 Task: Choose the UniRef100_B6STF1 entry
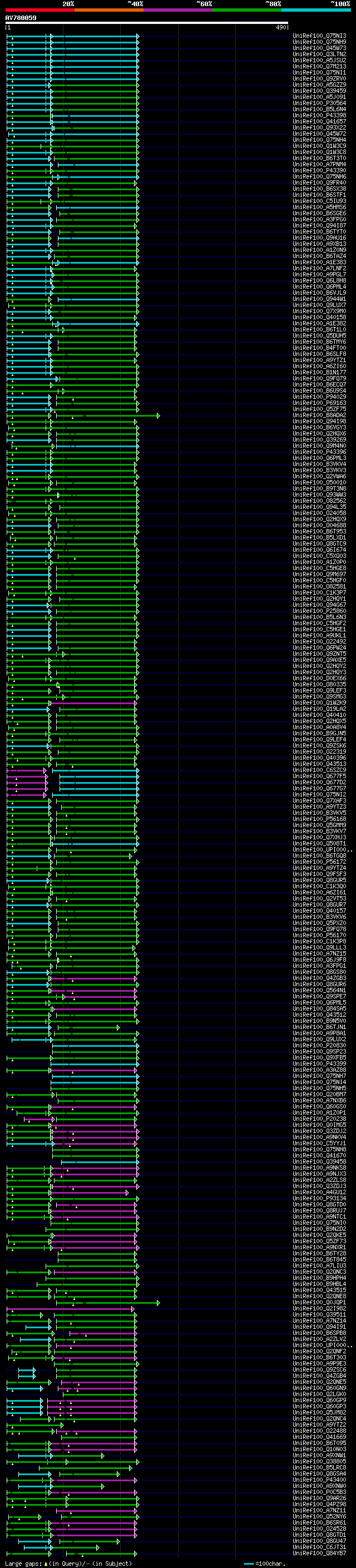(319, 195)
